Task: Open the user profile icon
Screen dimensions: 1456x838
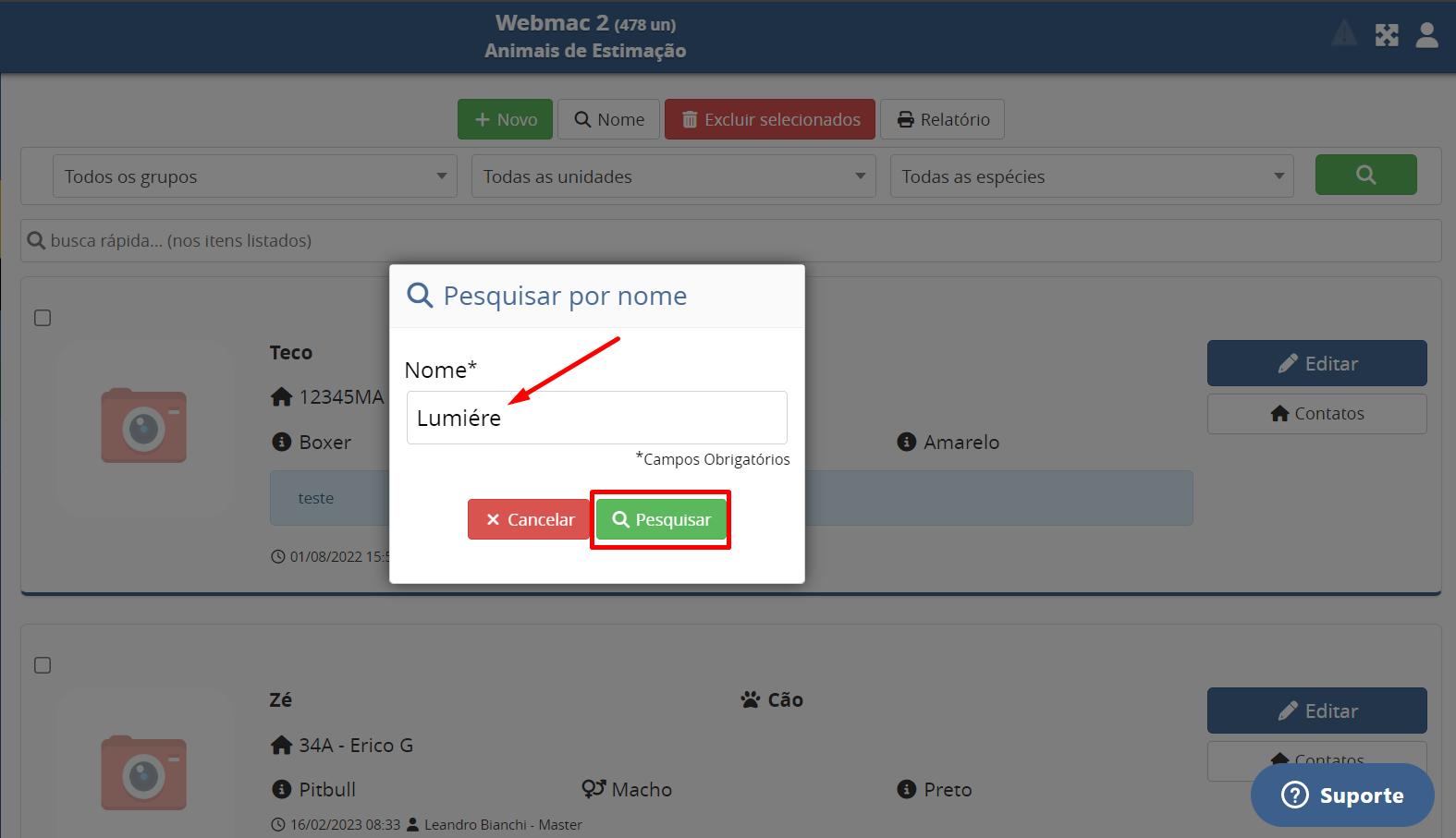Action: tap(1426, 35)
